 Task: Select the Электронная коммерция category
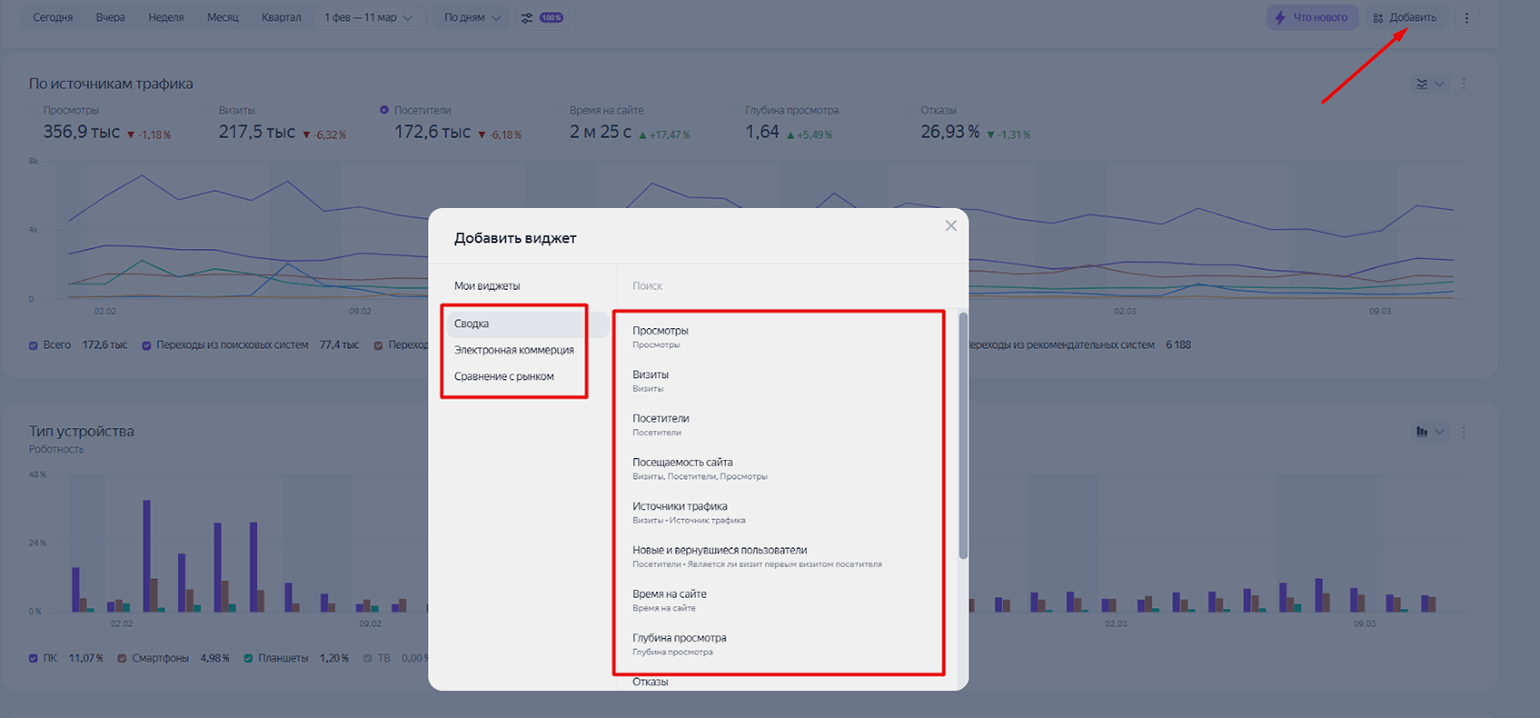click(x=514, y=350)
